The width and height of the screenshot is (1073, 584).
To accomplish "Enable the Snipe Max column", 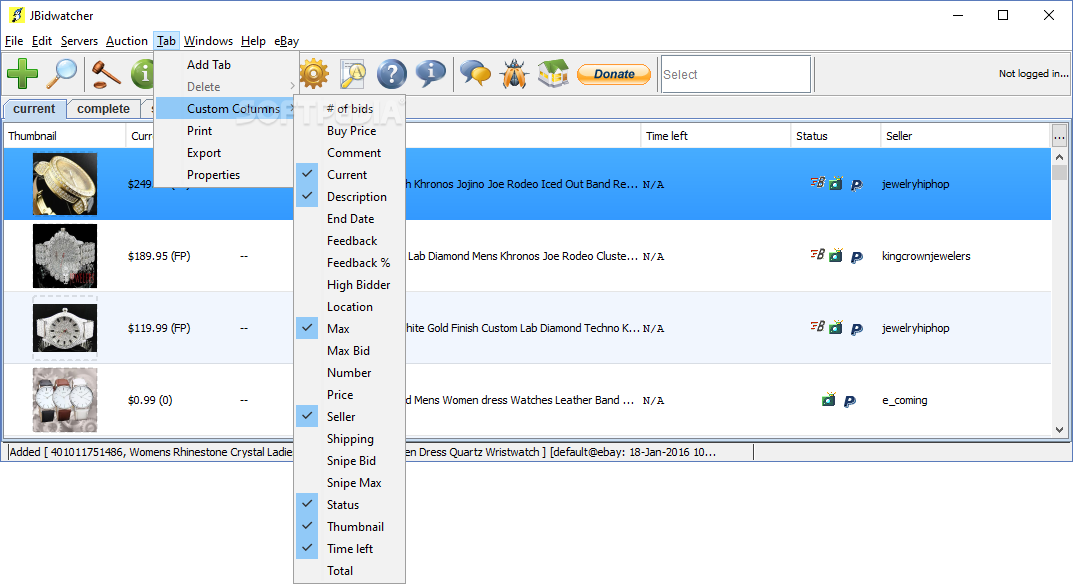I will click(350, 483).
